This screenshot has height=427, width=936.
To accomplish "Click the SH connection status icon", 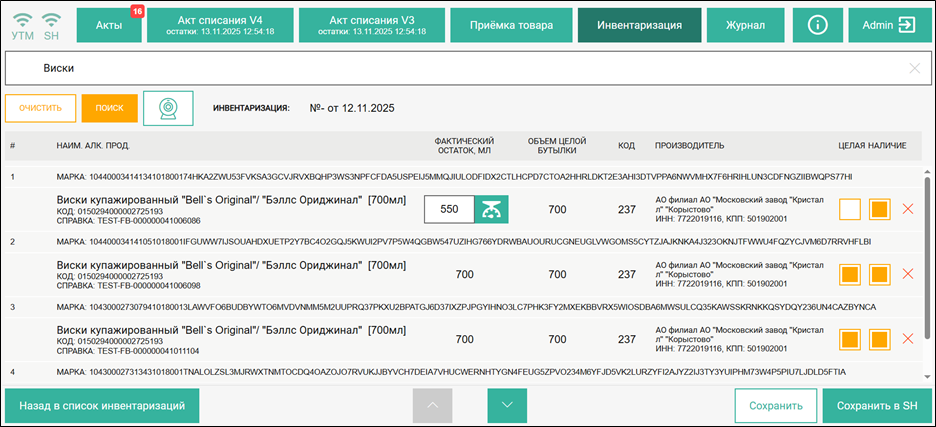I will [x=52, y=25].
